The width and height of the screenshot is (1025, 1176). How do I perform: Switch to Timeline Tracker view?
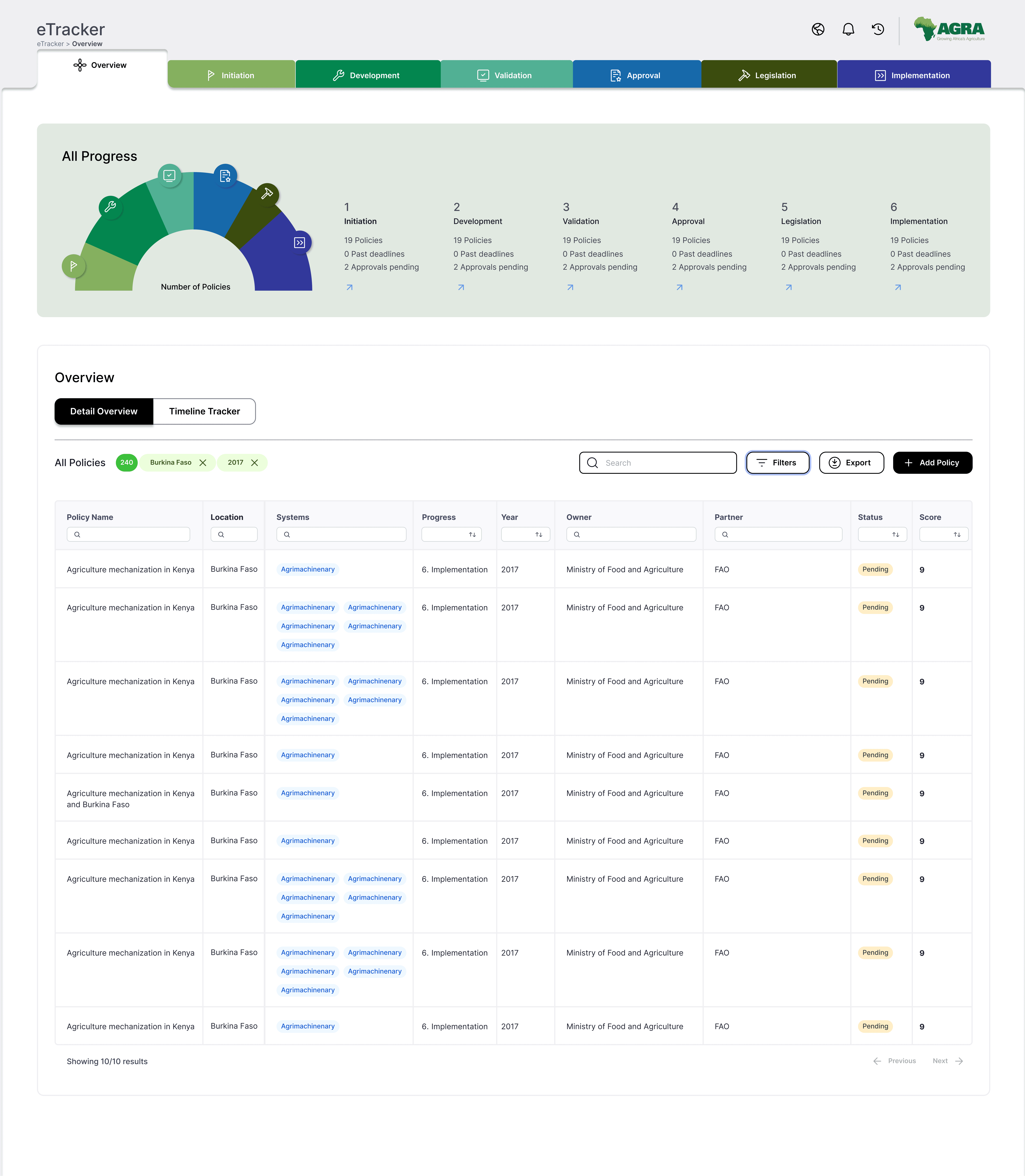coord(204,411)
